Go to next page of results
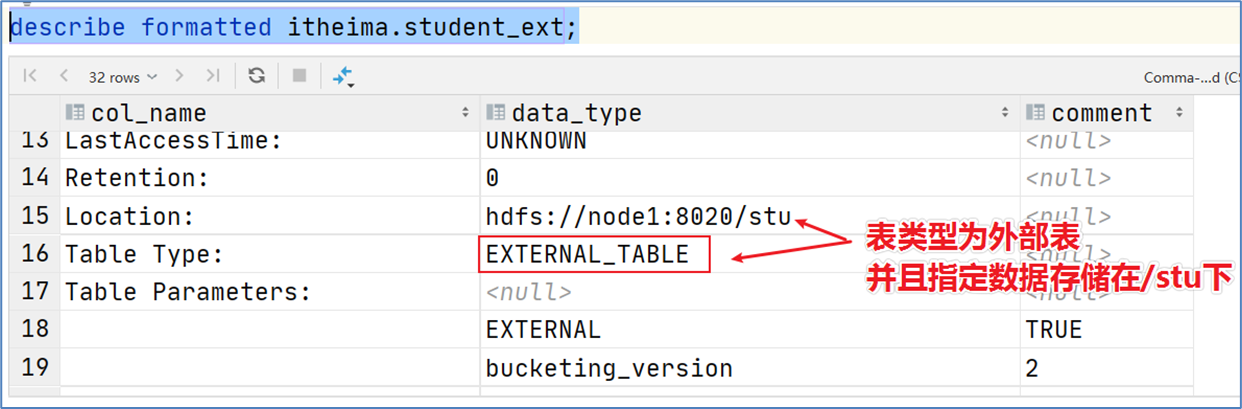 (x=180, y=76)
